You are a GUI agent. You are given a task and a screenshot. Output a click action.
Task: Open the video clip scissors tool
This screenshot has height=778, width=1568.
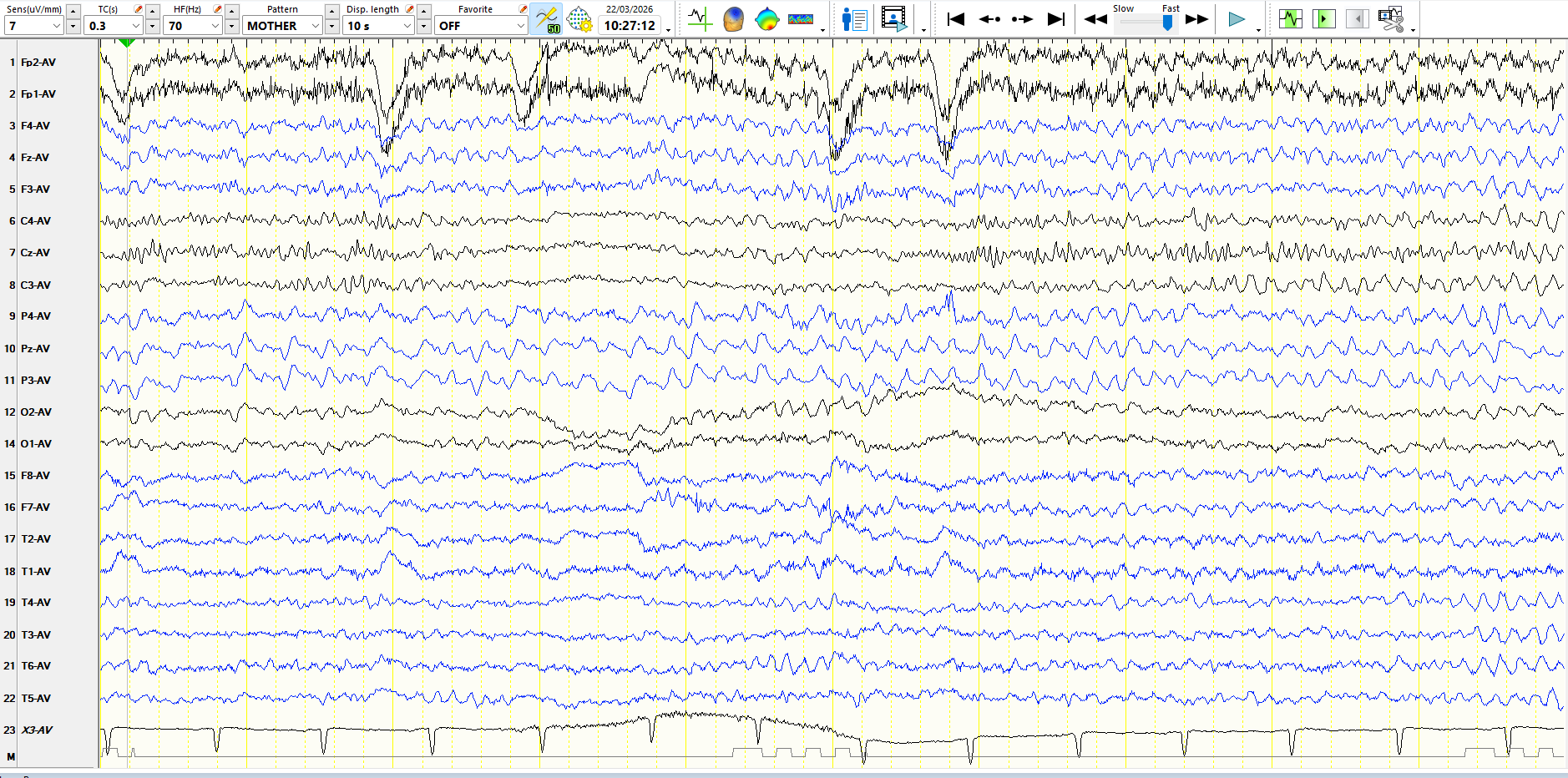tap(1391, 19)
